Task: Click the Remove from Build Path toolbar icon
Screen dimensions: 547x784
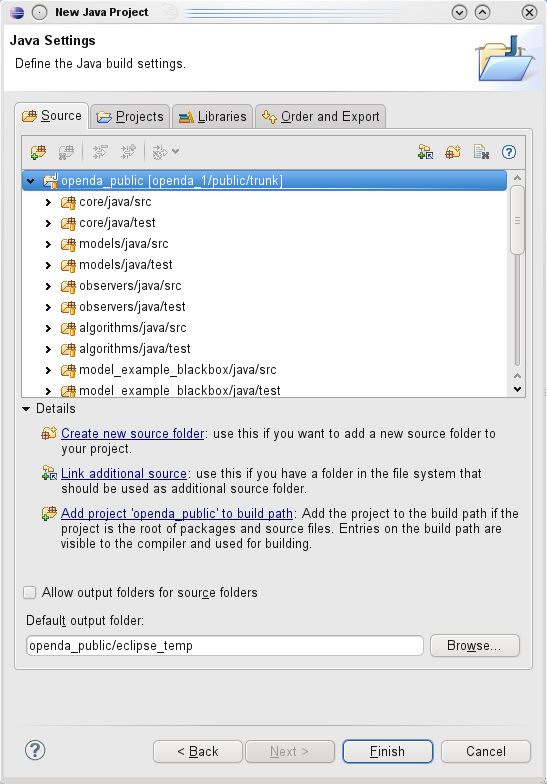Action: [x=66, y=152]
